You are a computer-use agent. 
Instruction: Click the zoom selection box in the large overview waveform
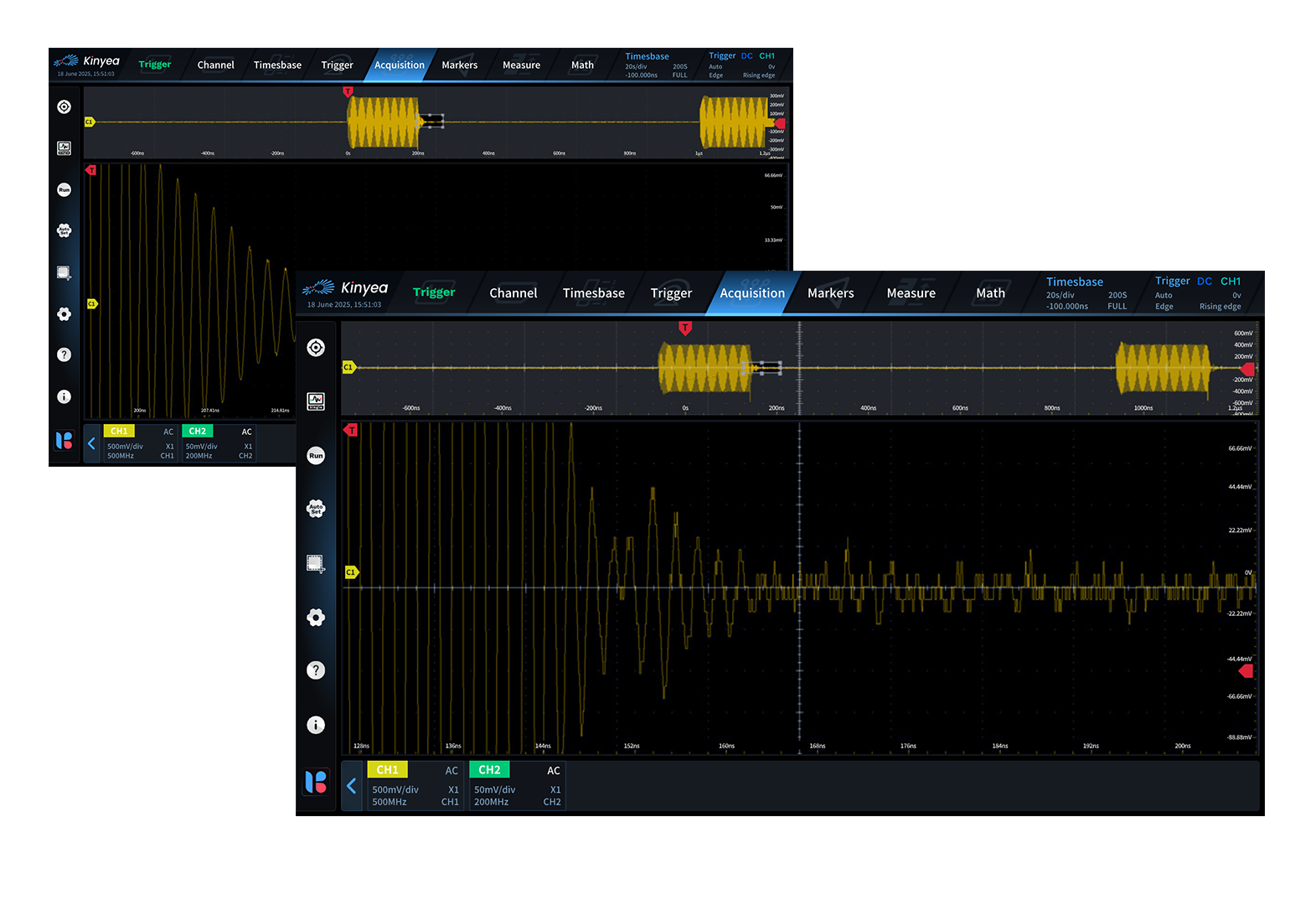pos(763,368)
